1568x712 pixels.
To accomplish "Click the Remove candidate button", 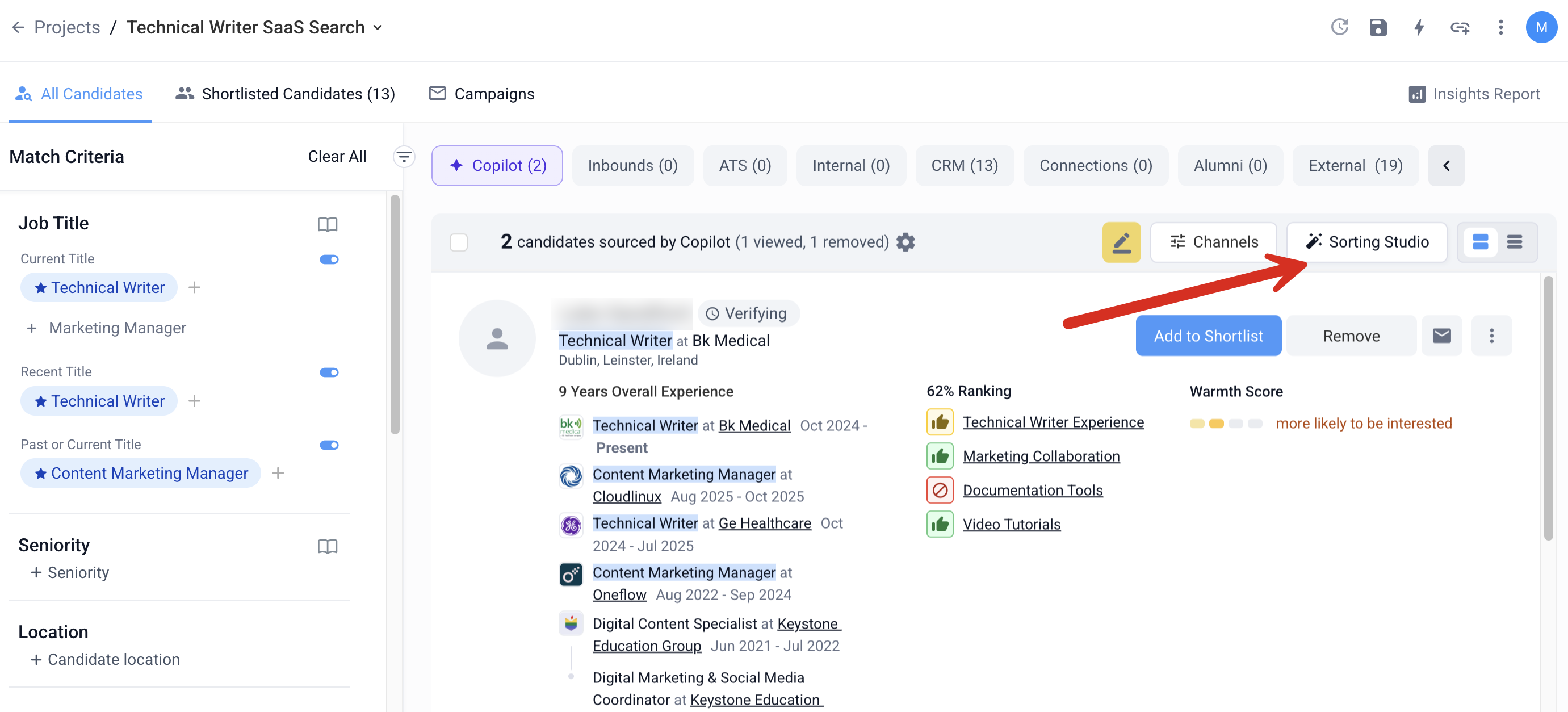I will pos(1351,336).
